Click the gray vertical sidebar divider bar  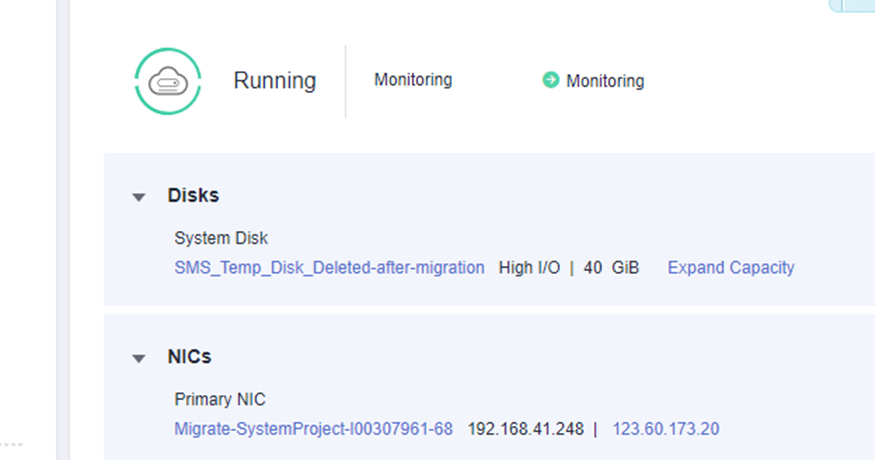62,230
